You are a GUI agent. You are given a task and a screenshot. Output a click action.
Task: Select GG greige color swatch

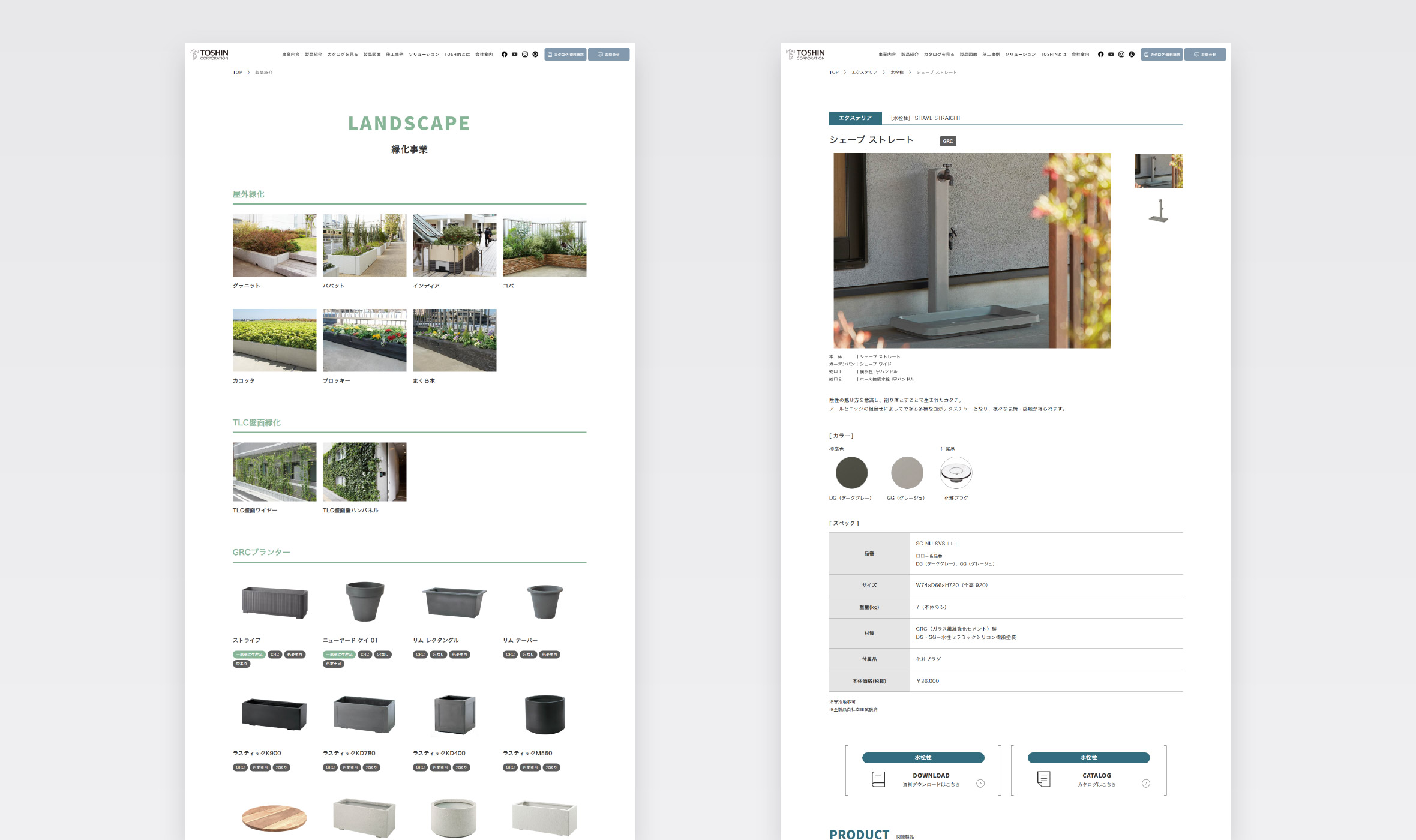coord(907,473)
